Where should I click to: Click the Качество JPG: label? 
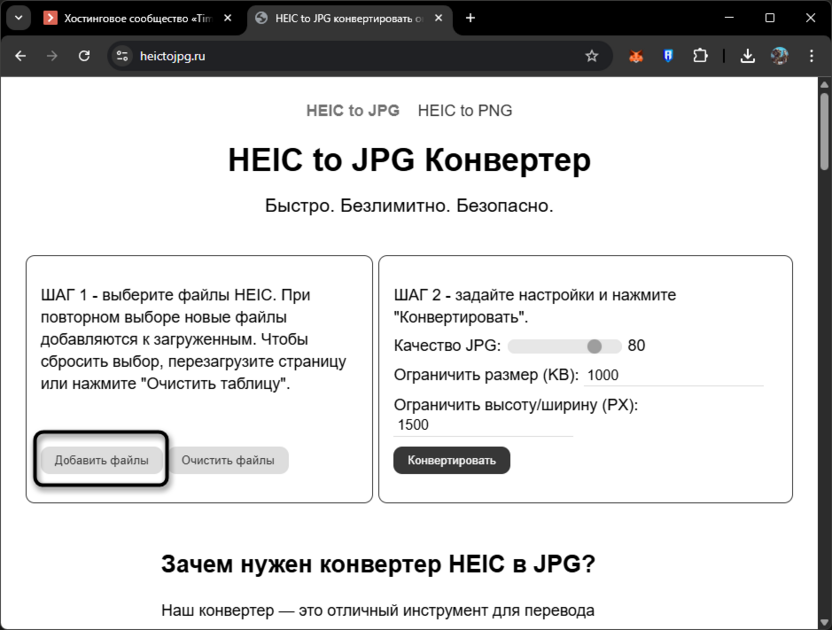(x=447, y=346)
